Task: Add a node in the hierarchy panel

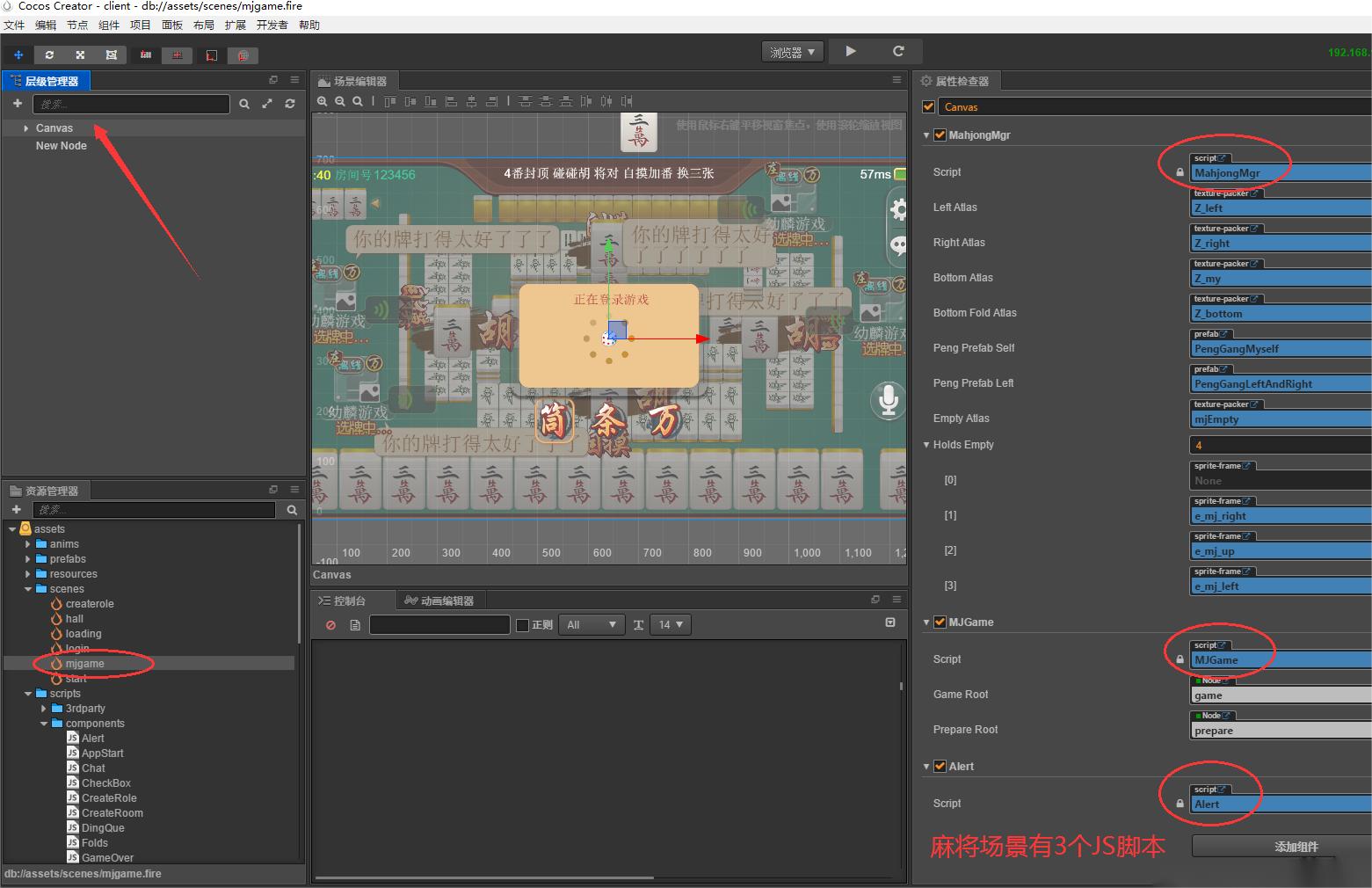Action: [x=17, y=104]
